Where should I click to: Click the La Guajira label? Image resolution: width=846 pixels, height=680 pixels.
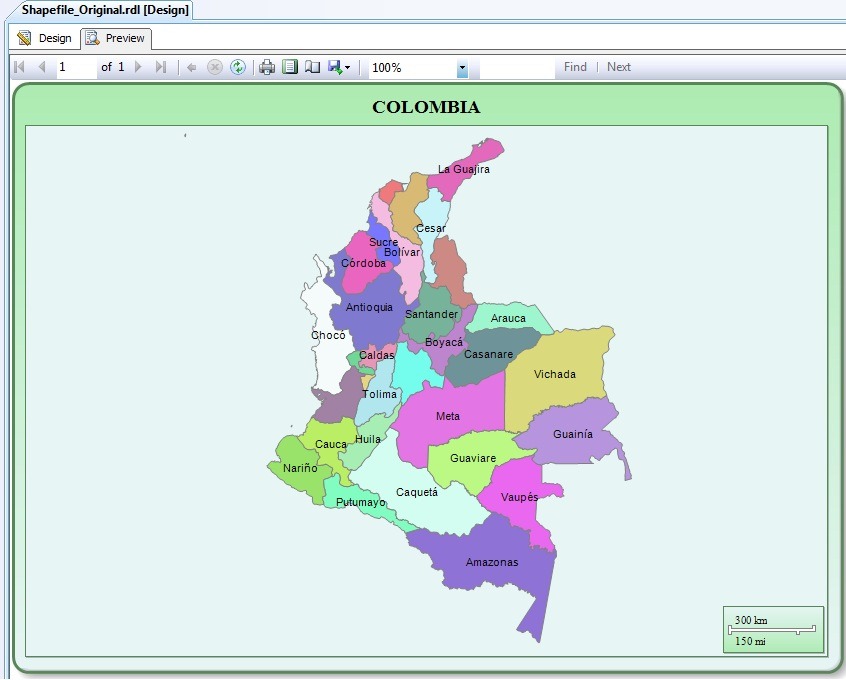(464, 169)
